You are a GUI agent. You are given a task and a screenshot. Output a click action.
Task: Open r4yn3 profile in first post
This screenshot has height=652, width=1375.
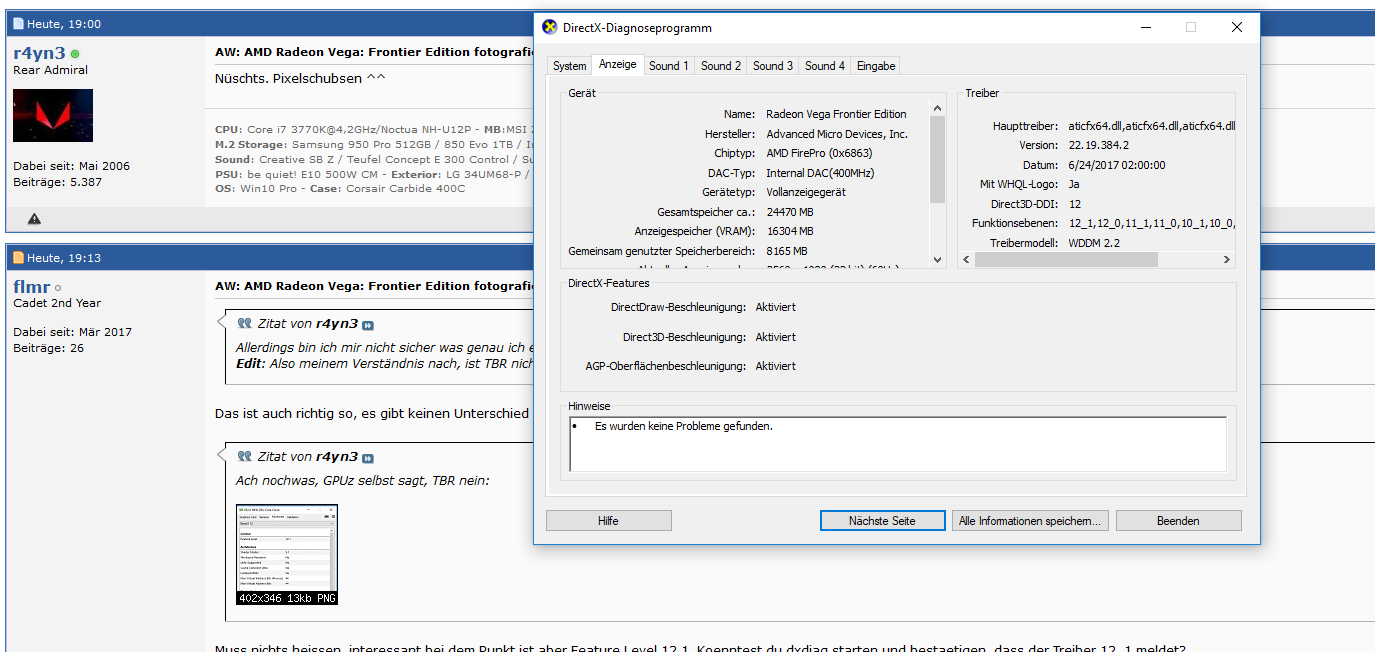pyautogui.click(x=39, y=53)
